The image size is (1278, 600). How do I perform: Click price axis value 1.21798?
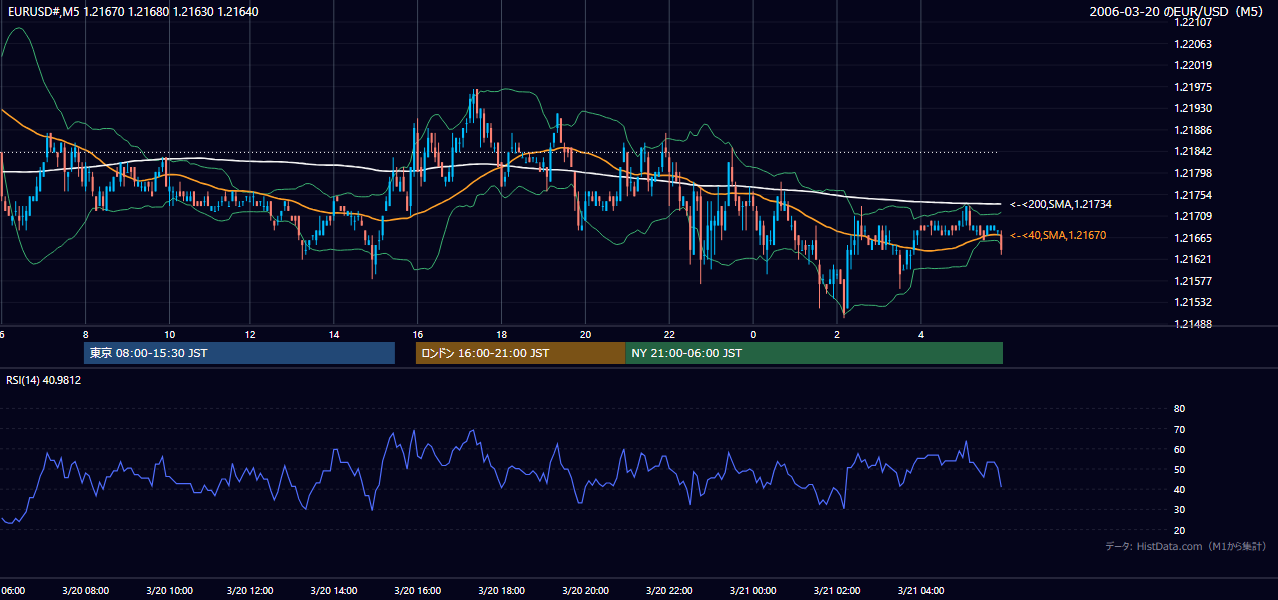1191,173
